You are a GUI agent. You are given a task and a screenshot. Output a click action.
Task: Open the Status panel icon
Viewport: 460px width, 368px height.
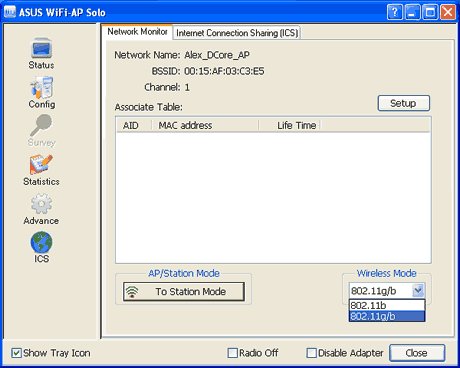click(41, 48)
